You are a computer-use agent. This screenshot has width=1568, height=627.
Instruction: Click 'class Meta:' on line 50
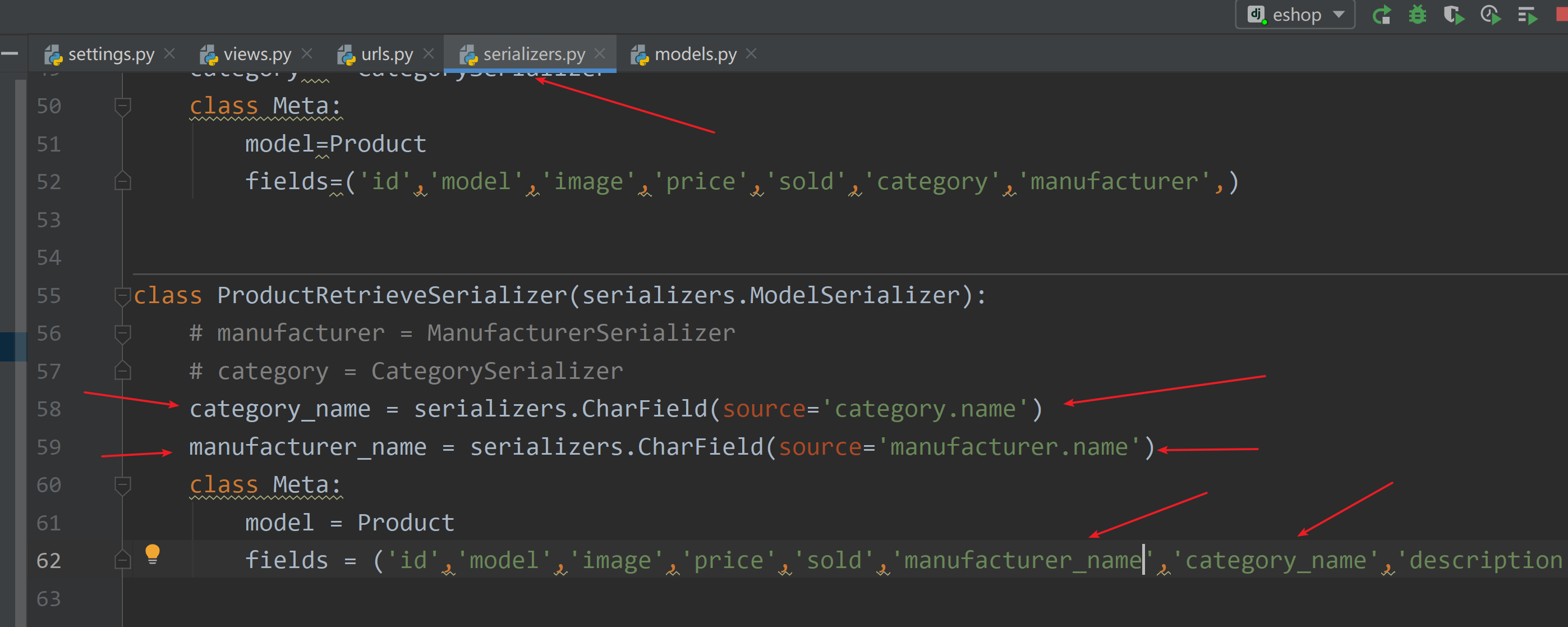265,106
